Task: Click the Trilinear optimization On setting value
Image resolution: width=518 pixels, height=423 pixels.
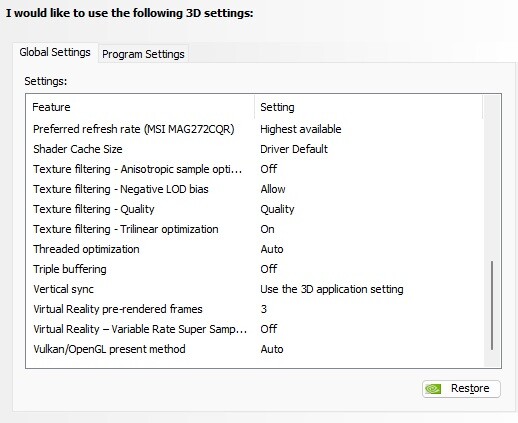Action: click(267, 229)
